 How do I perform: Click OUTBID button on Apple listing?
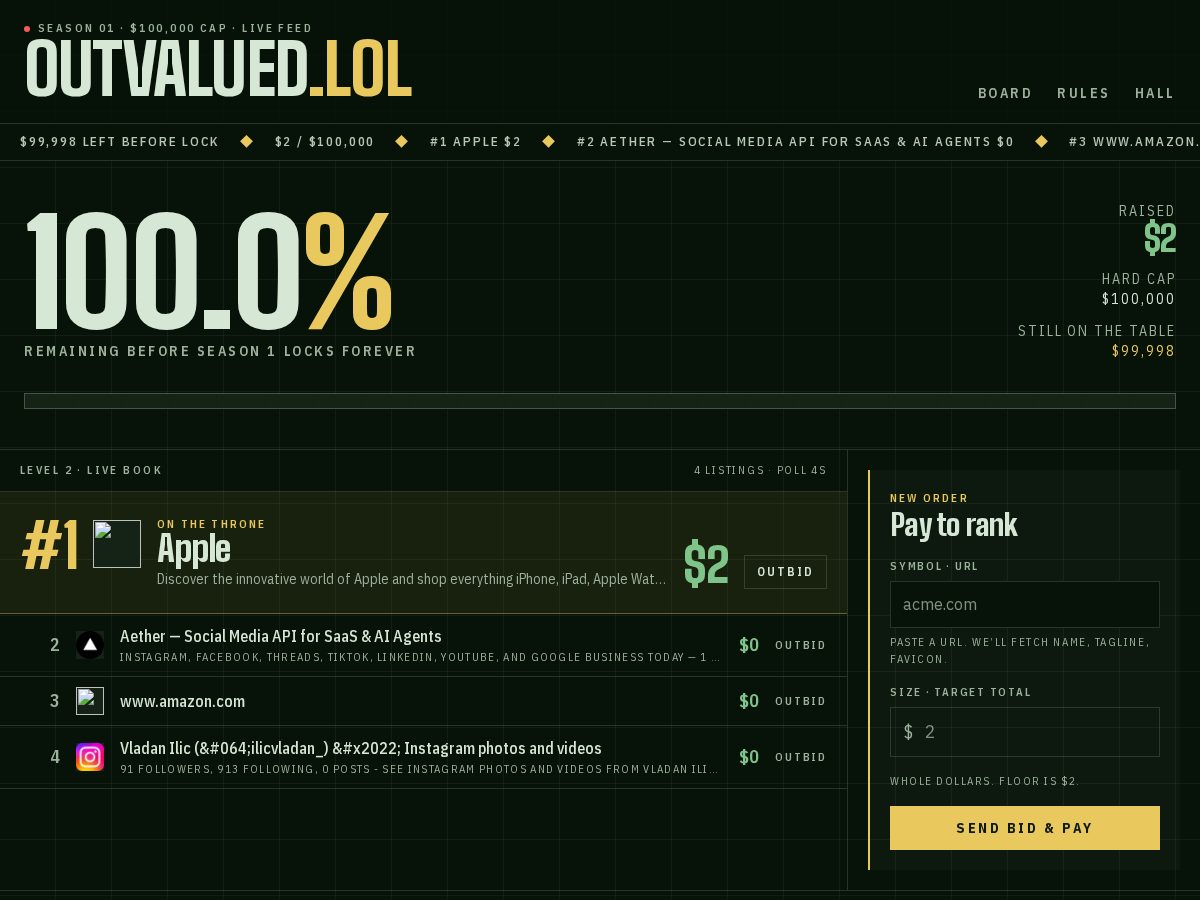[x=785, y=572]
